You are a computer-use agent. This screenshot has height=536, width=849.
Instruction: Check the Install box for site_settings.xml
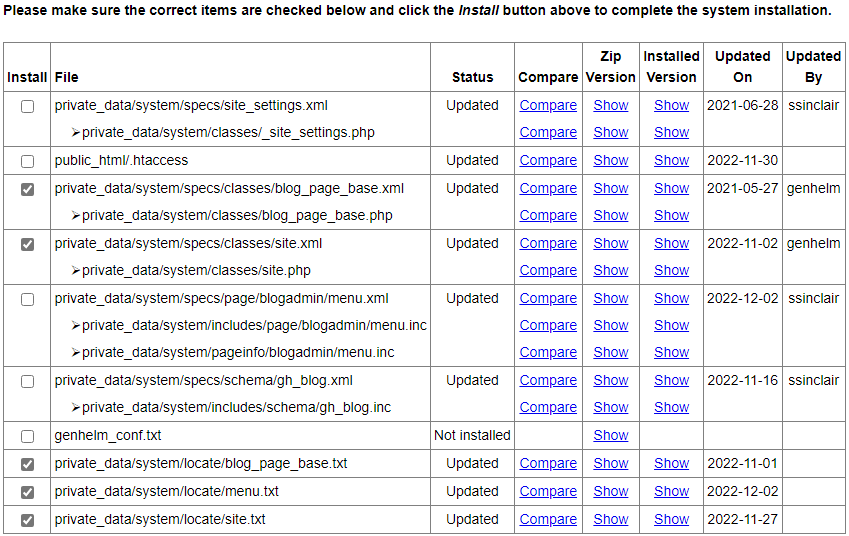tap(27, 106)
